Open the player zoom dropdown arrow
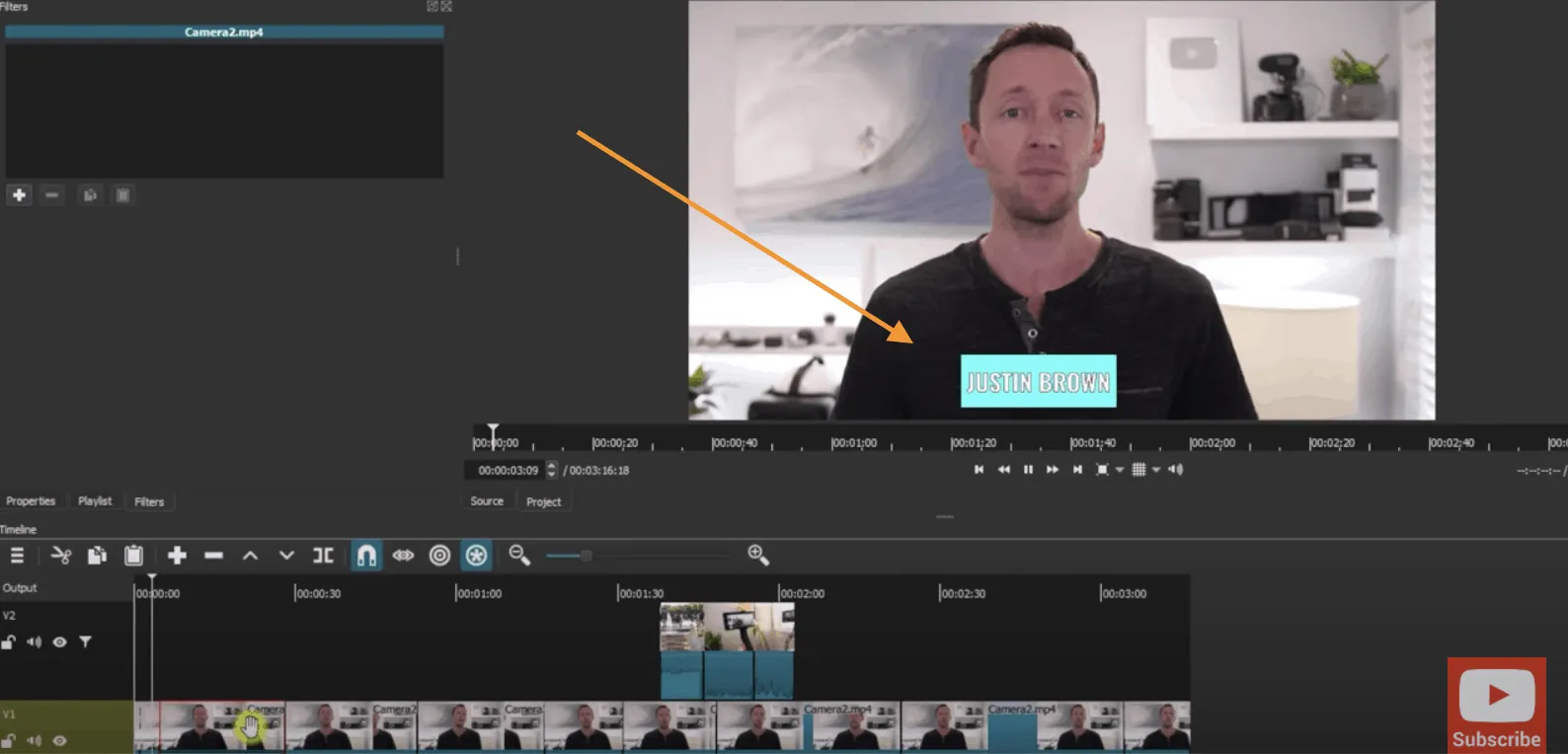 coord(1120,471)
